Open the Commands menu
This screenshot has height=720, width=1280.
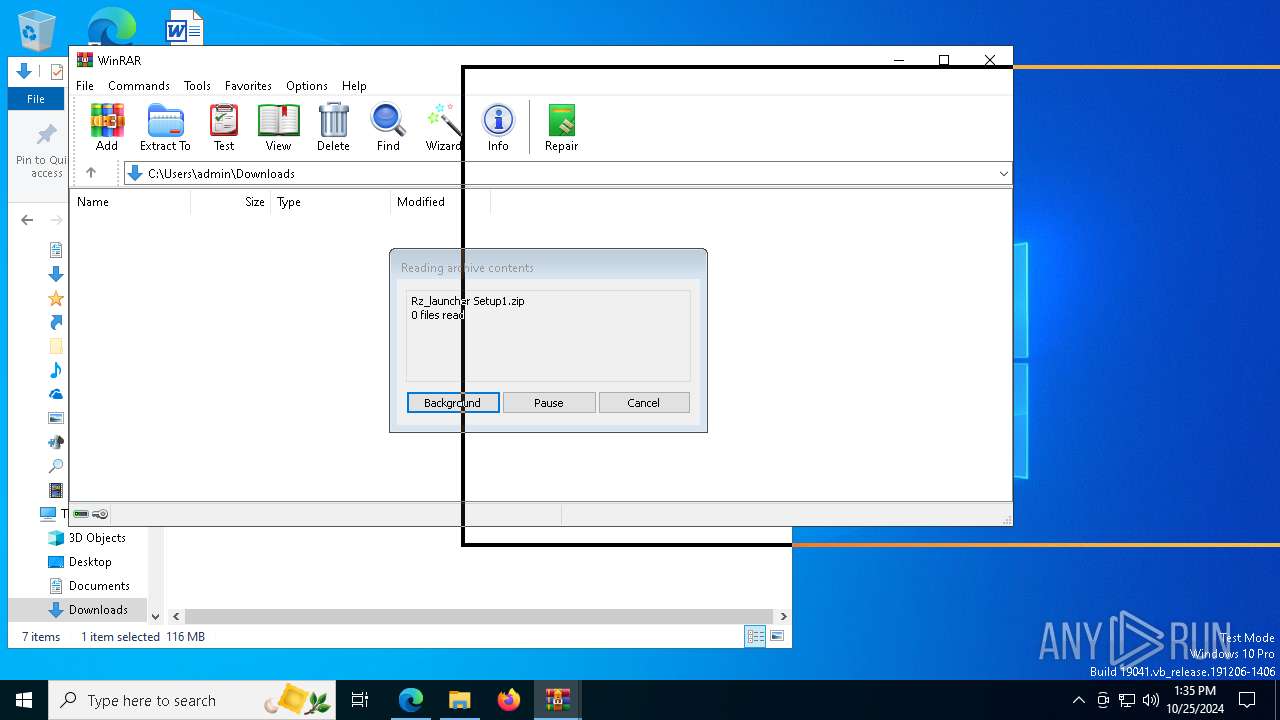(139, 86)
